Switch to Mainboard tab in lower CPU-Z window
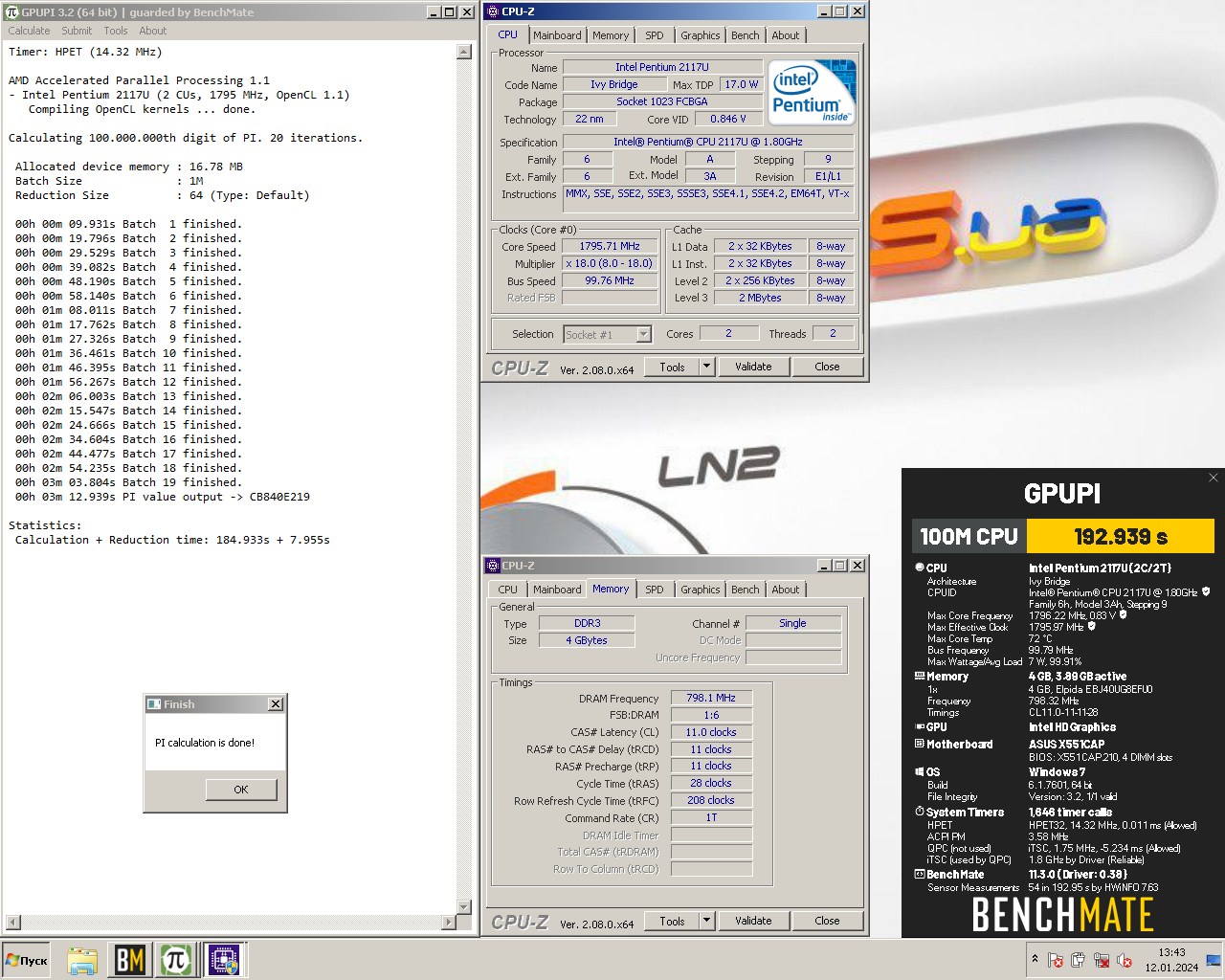 point(557,590)
